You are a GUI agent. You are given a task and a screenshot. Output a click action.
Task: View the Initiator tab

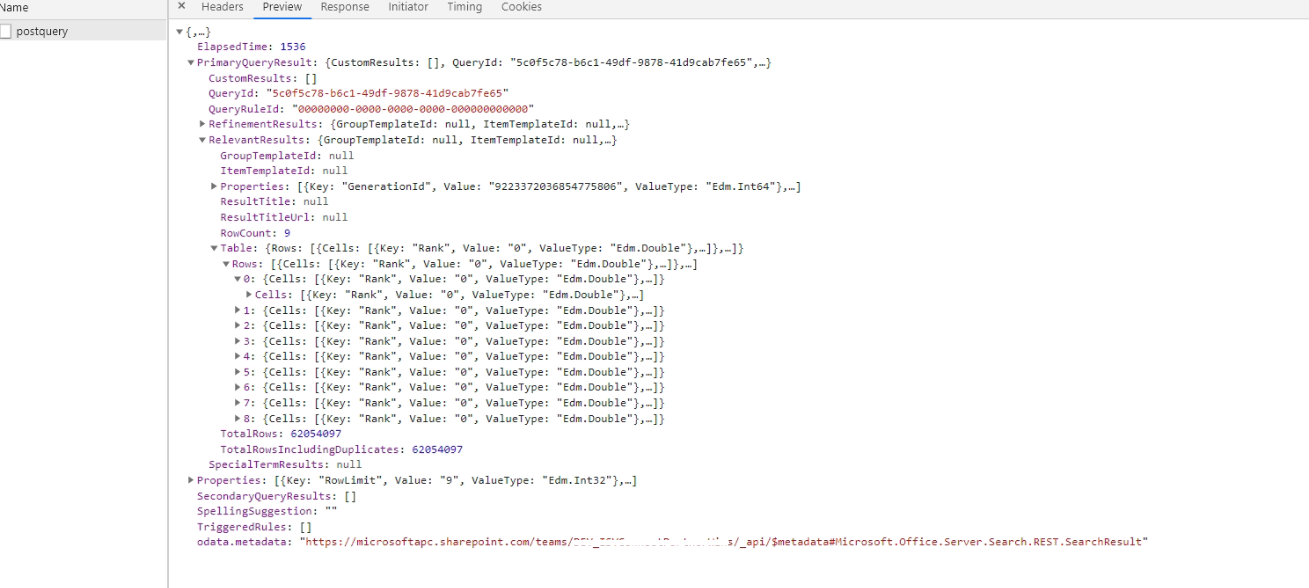pos(407,7)
